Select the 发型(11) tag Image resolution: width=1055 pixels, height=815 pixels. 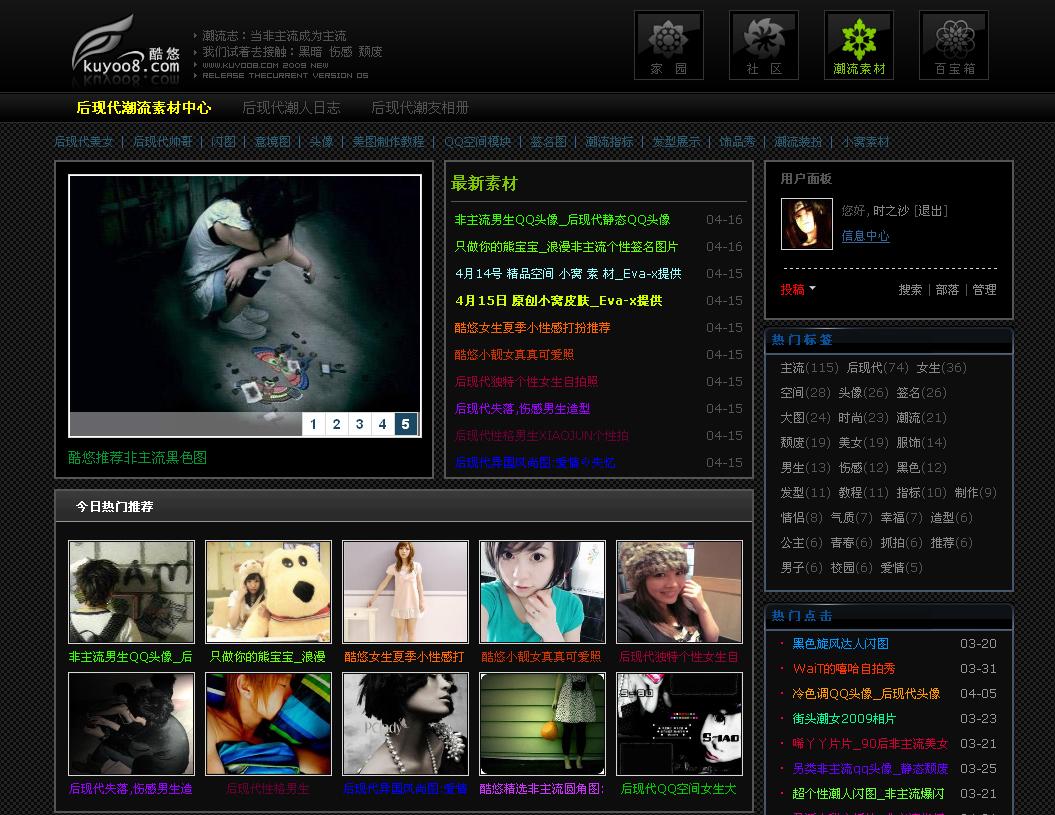click(x=805, y=493)
